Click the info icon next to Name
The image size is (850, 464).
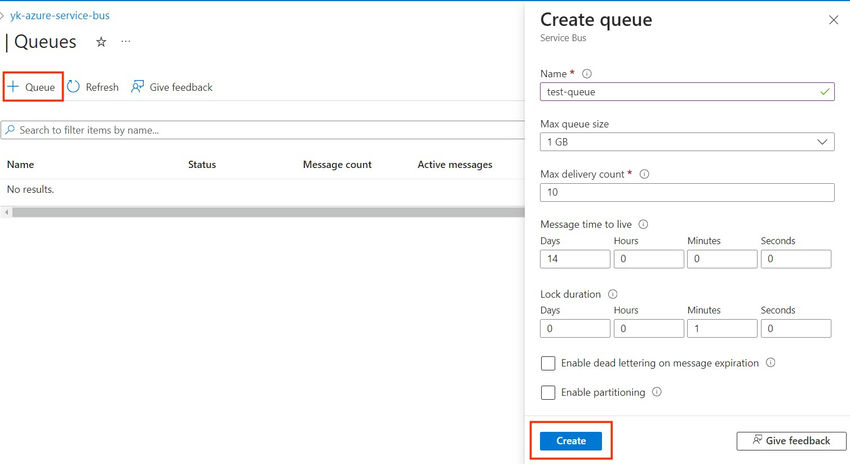pyautogui.click(x=587, y=74)
